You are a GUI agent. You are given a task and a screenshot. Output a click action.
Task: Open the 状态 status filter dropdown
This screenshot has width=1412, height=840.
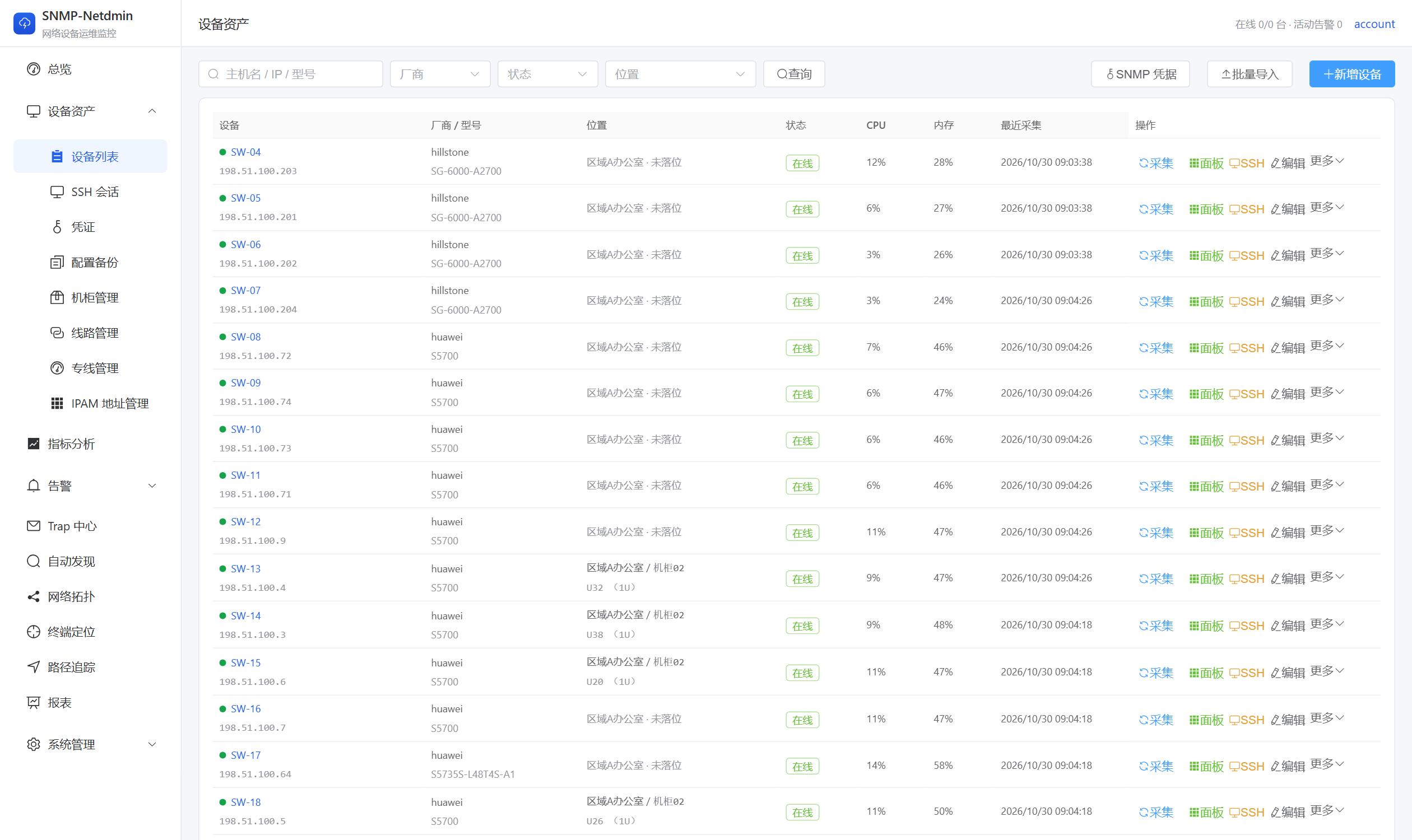tap(547, 74)
